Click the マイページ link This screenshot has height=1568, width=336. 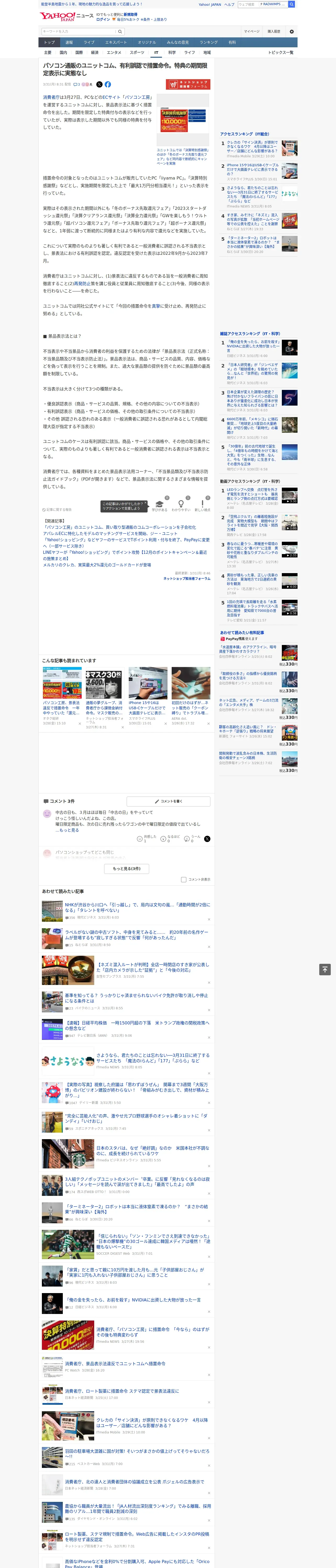point(252,31)
